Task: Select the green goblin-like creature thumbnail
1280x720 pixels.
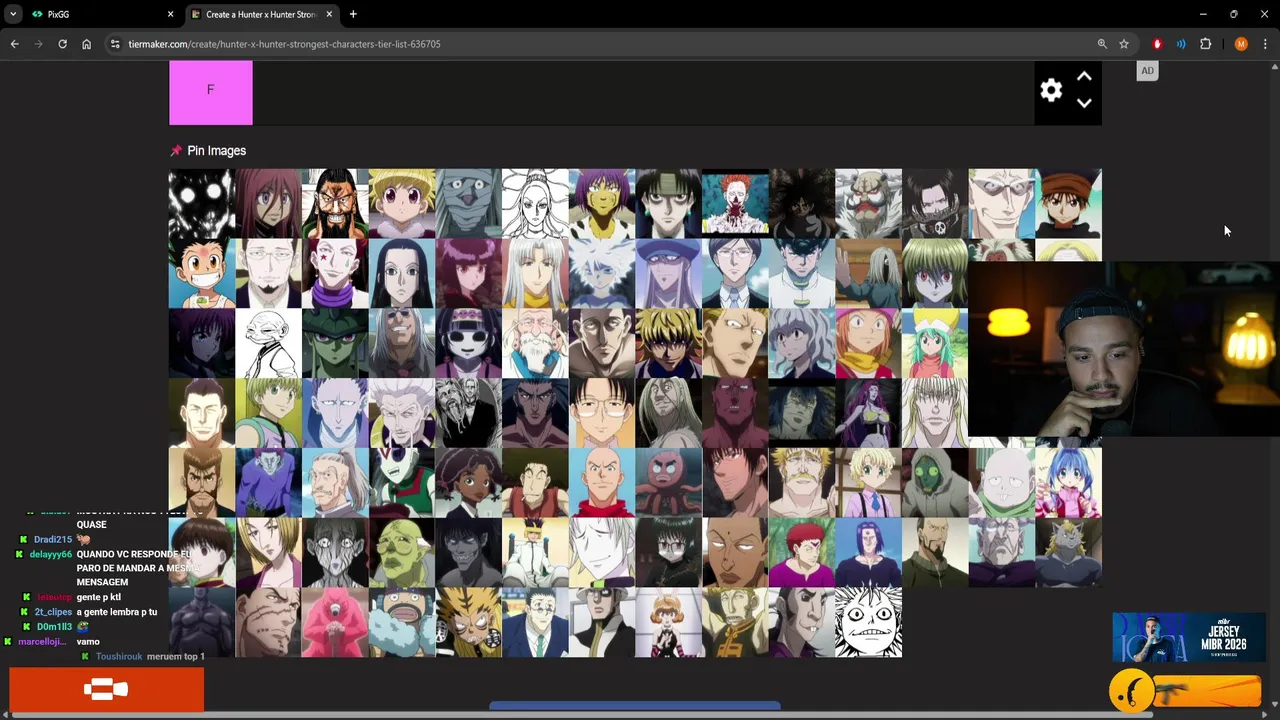Action: (402, 553)
